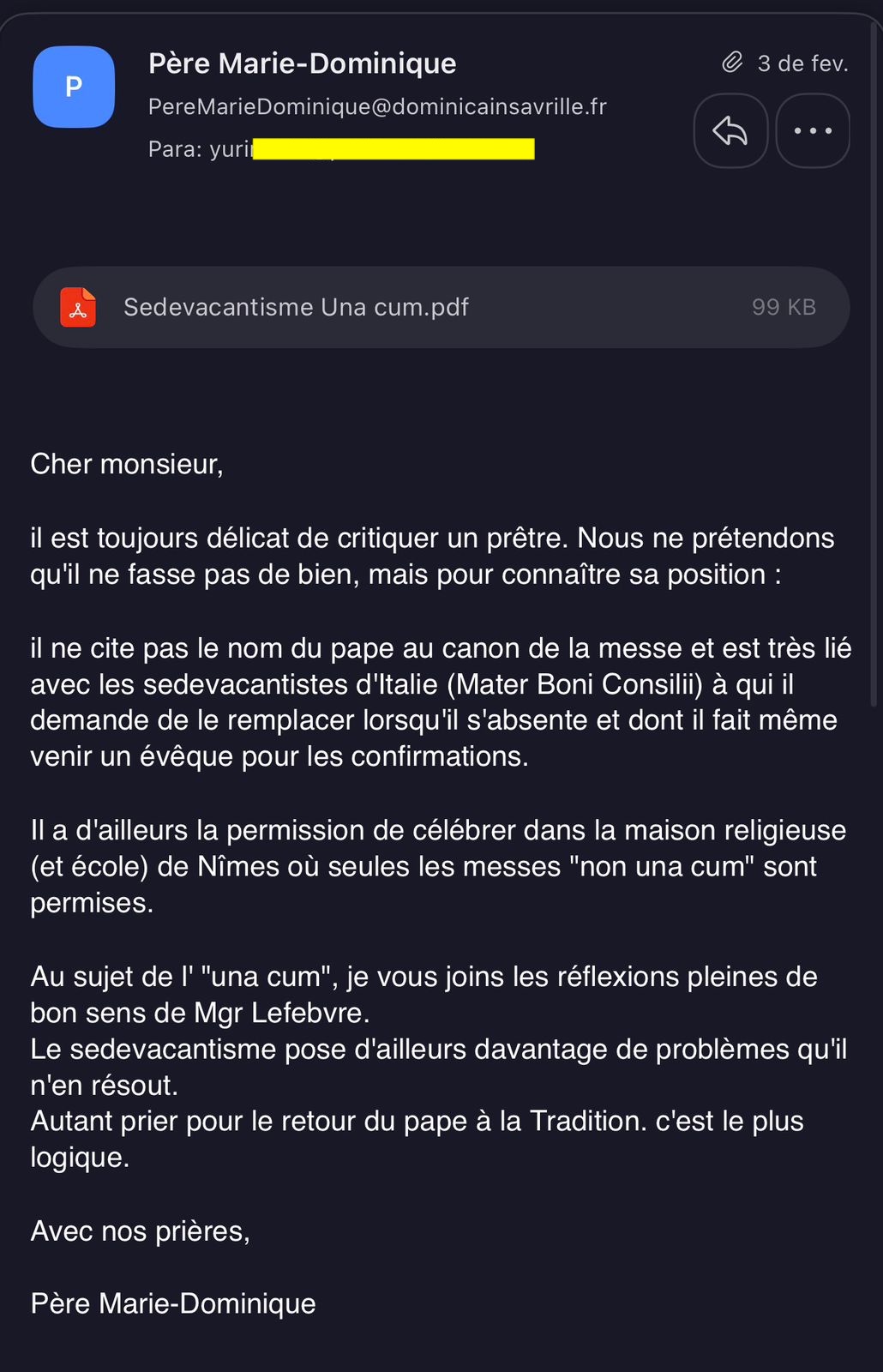Click the "Cher monsieur," greeting line
This screenshot has width=883, height=1372.
pos(127,464)
